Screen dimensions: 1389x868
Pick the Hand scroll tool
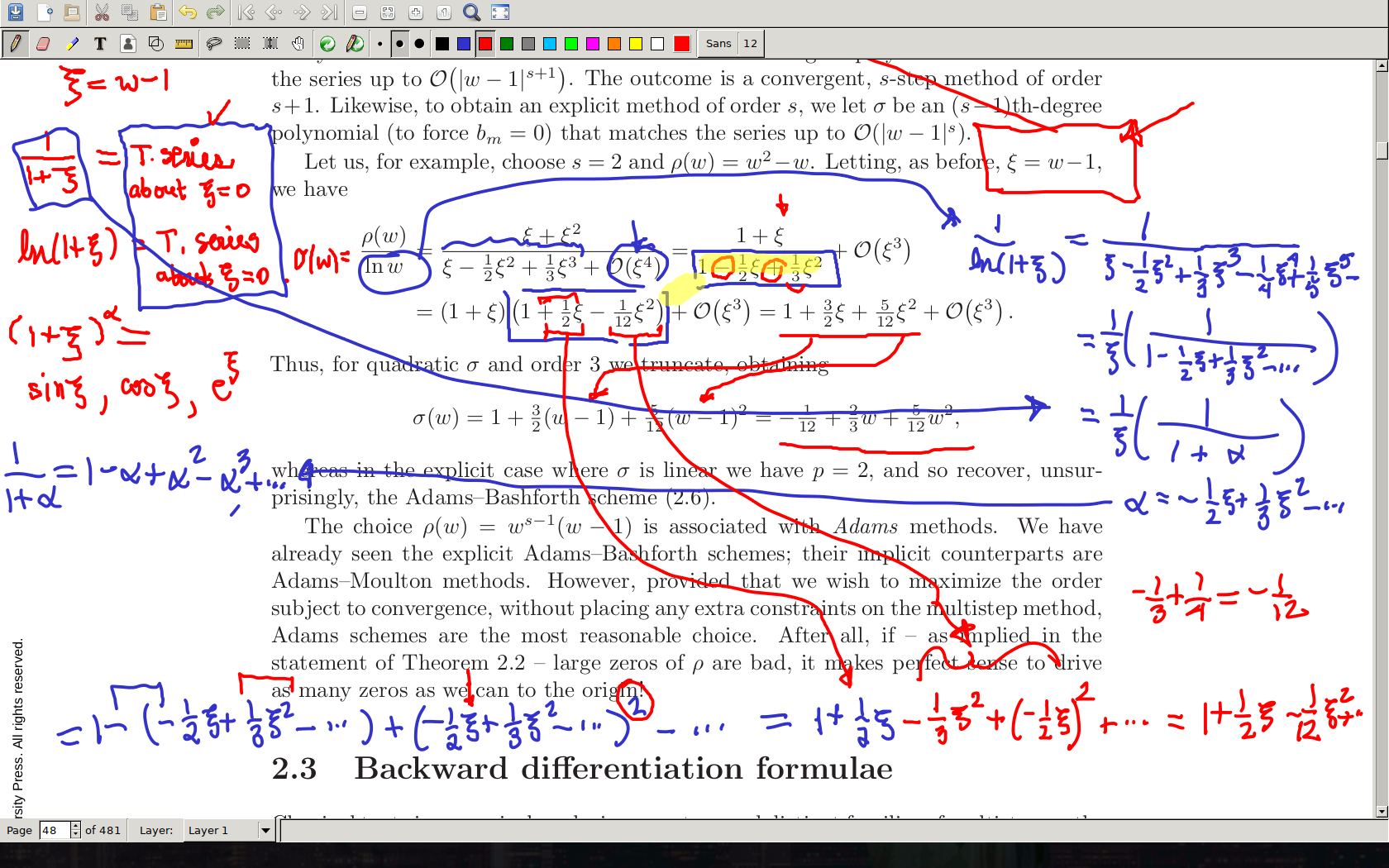(x=298, y=44)
